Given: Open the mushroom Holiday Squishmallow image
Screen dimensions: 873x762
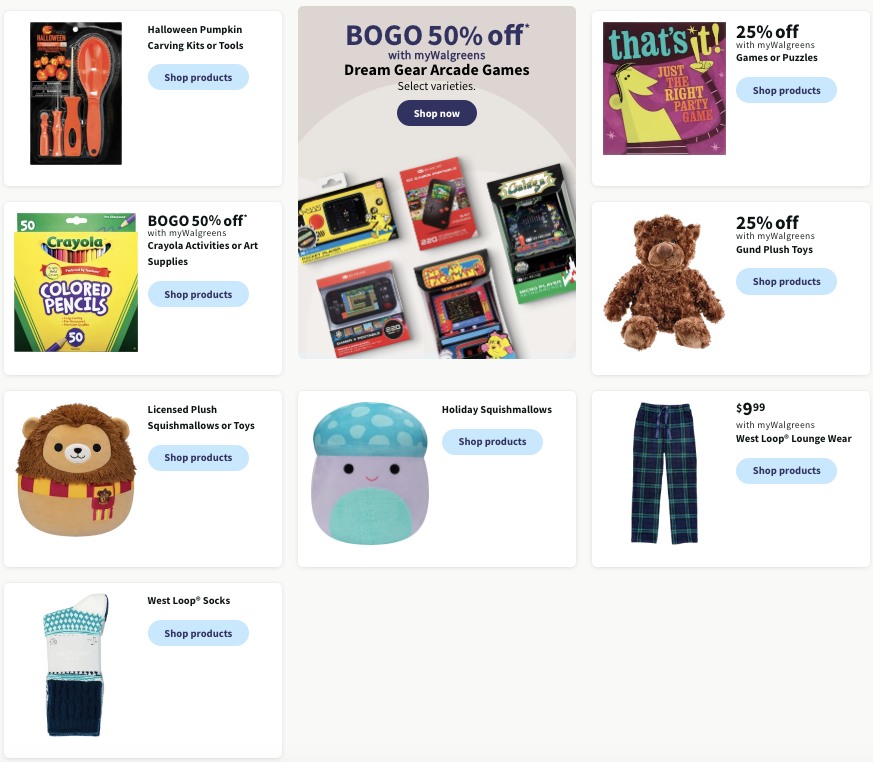Looking at the screenshot, I should pos(370,473).
